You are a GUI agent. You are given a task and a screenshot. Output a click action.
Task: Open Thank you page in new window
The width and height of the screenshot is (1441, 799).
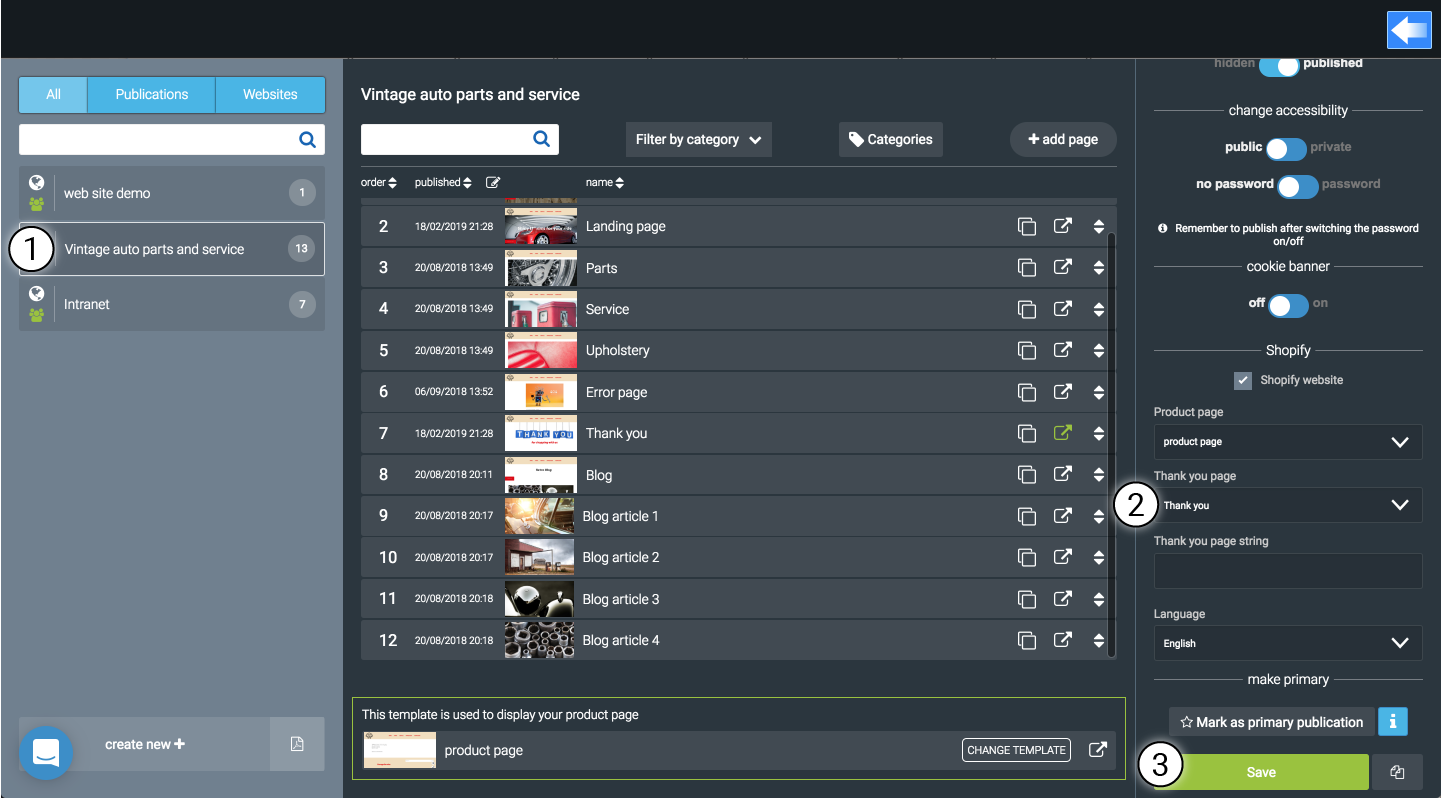pyautogui.click(x=1062, y=434)
